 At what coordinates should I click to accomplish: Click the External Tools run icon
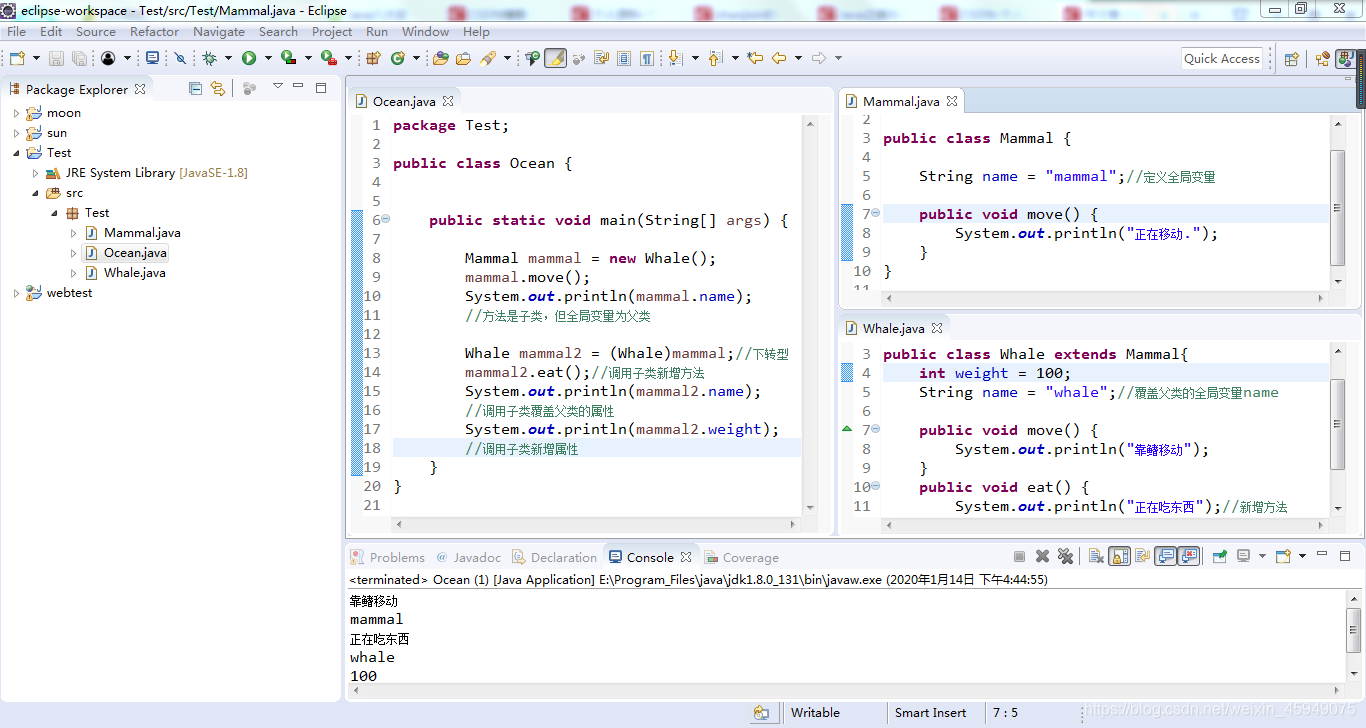[328, 58]
